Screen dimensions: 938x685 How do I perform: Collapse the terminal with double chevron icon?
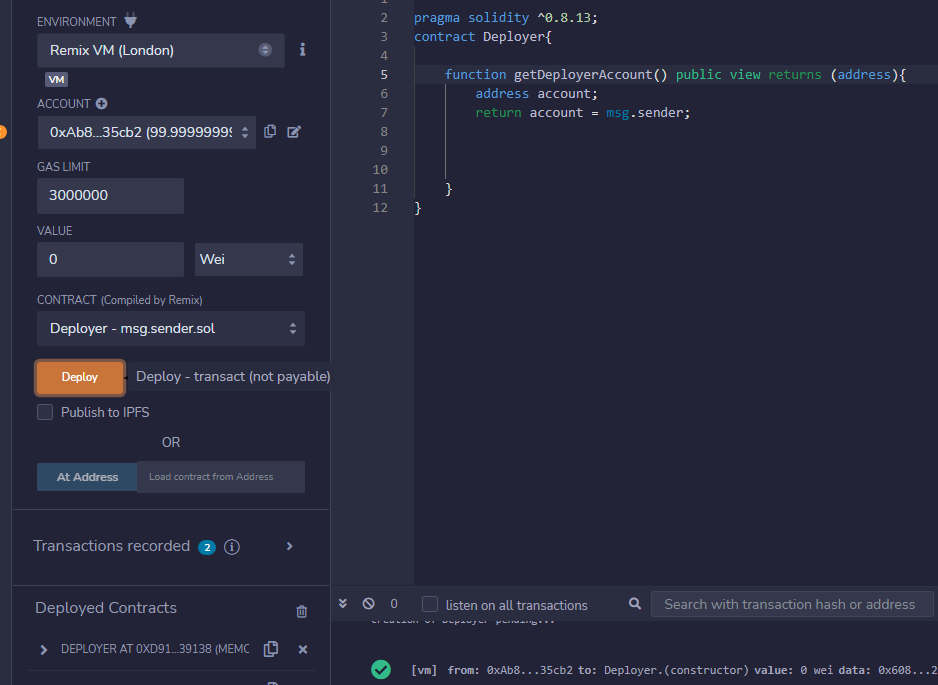click(x=343, y=604)
